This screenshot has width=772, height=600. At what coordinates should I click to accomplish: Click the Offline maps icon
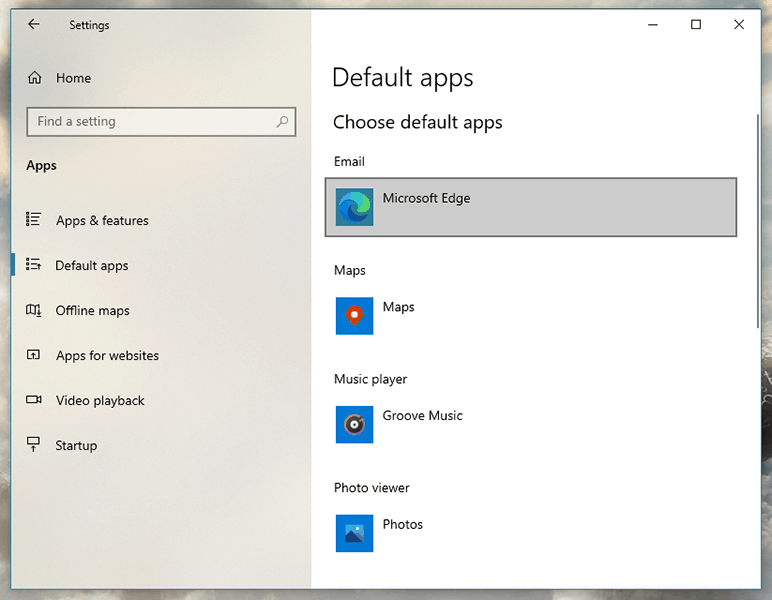33,310
